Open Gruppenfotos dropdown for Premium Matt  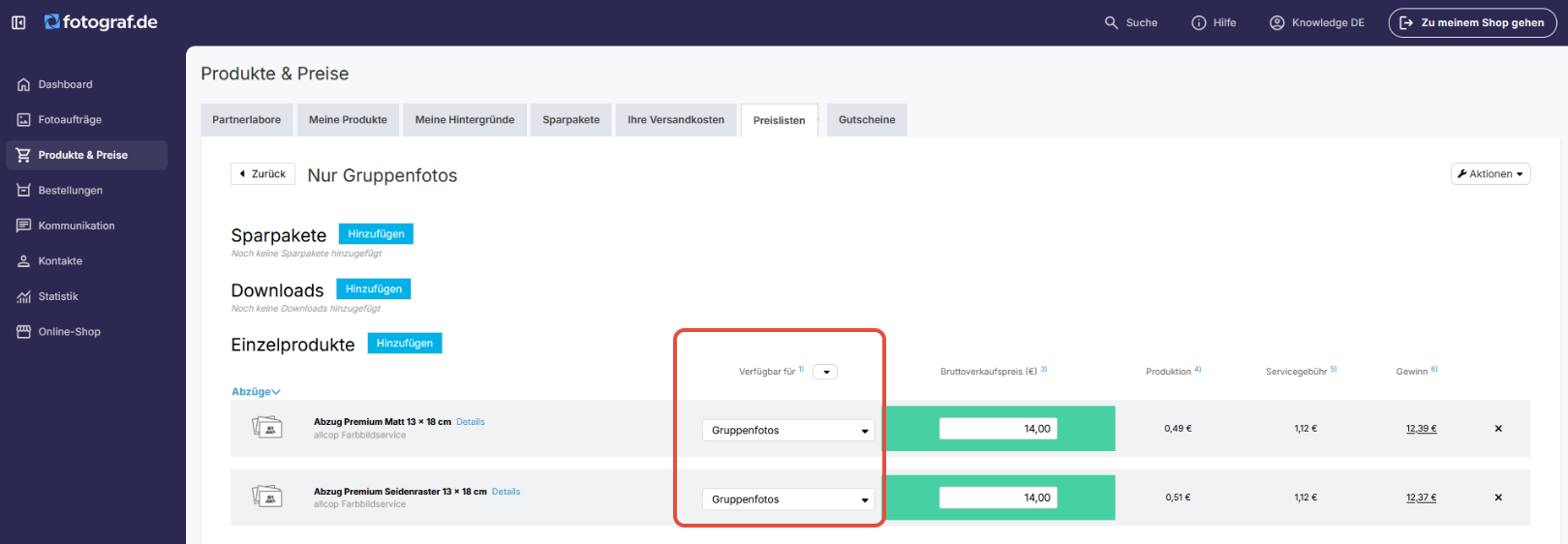(x=788, y=431)
